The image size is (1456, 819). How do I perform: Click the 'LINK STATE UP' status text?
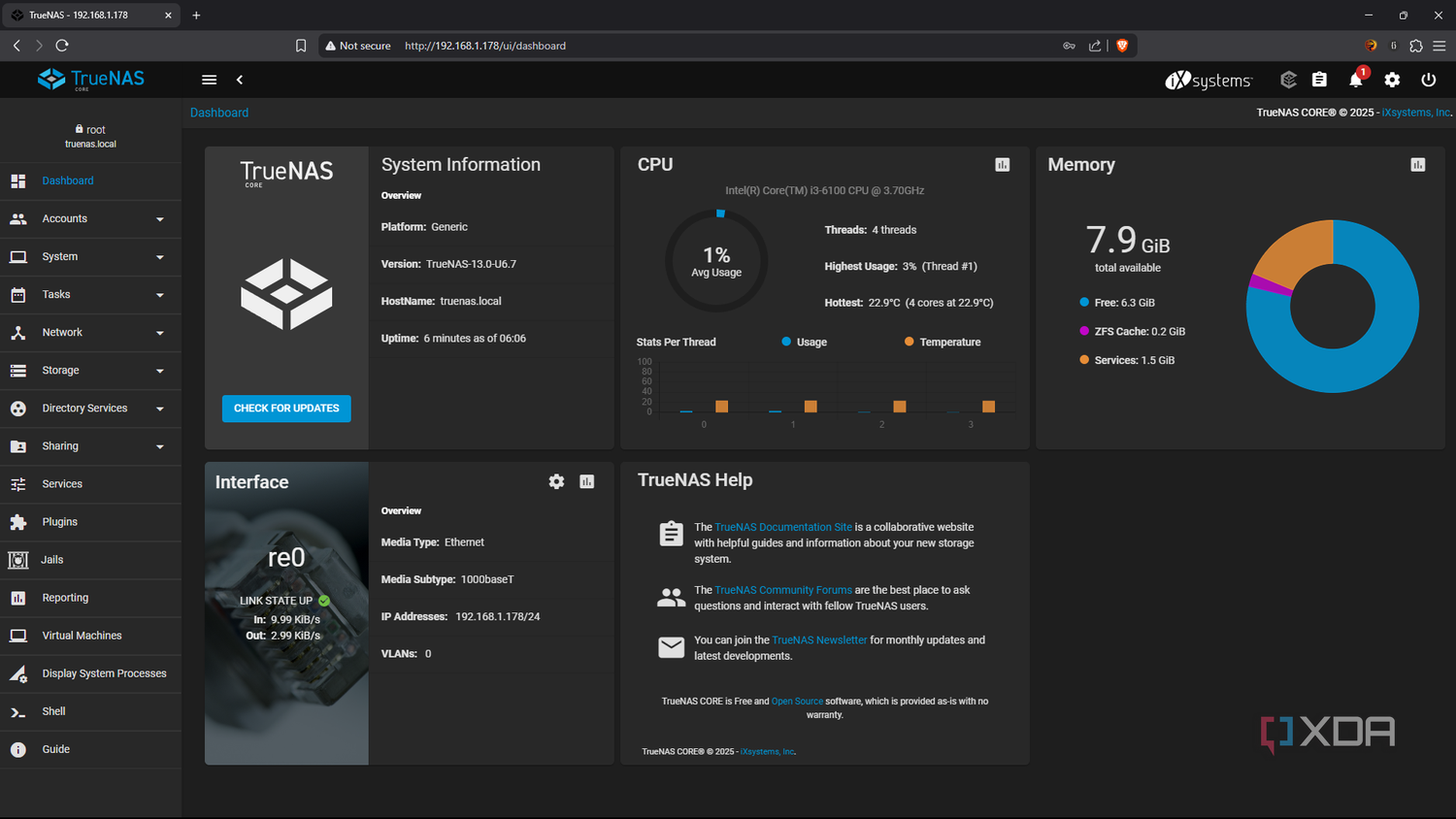coord(276,601)
